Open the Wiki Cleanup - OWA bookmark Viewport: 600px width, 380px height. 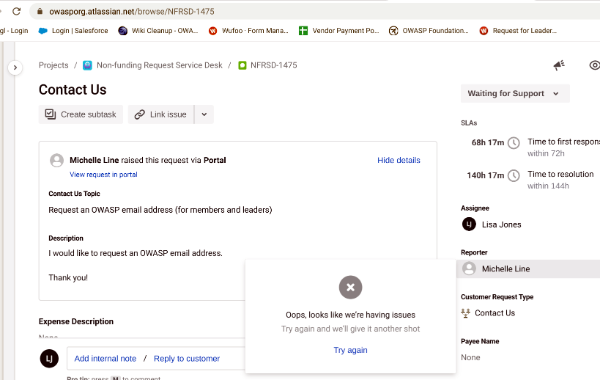tap(158, 31)
